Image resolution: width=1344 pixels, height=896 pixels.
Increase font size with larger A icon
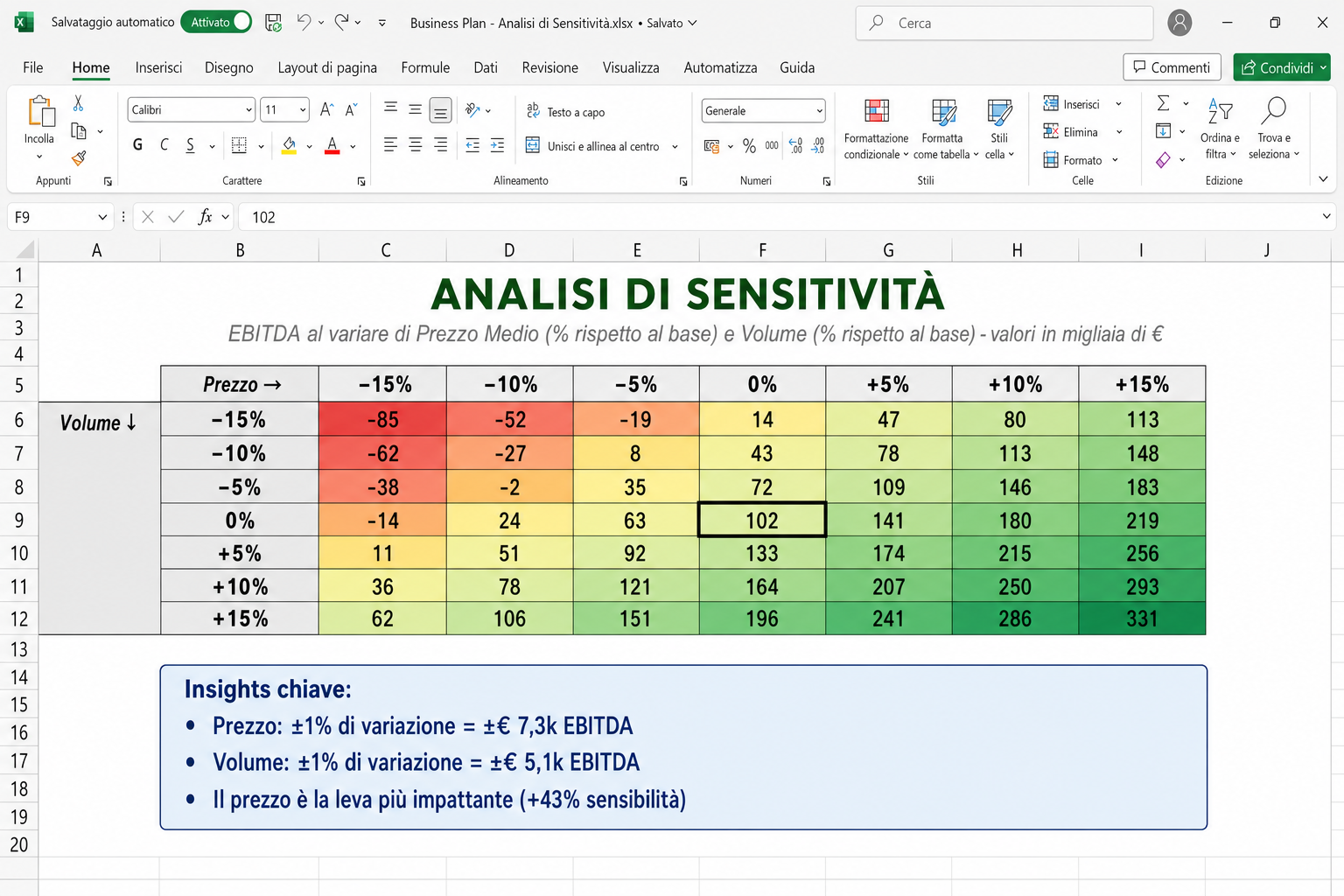(326, 109)
